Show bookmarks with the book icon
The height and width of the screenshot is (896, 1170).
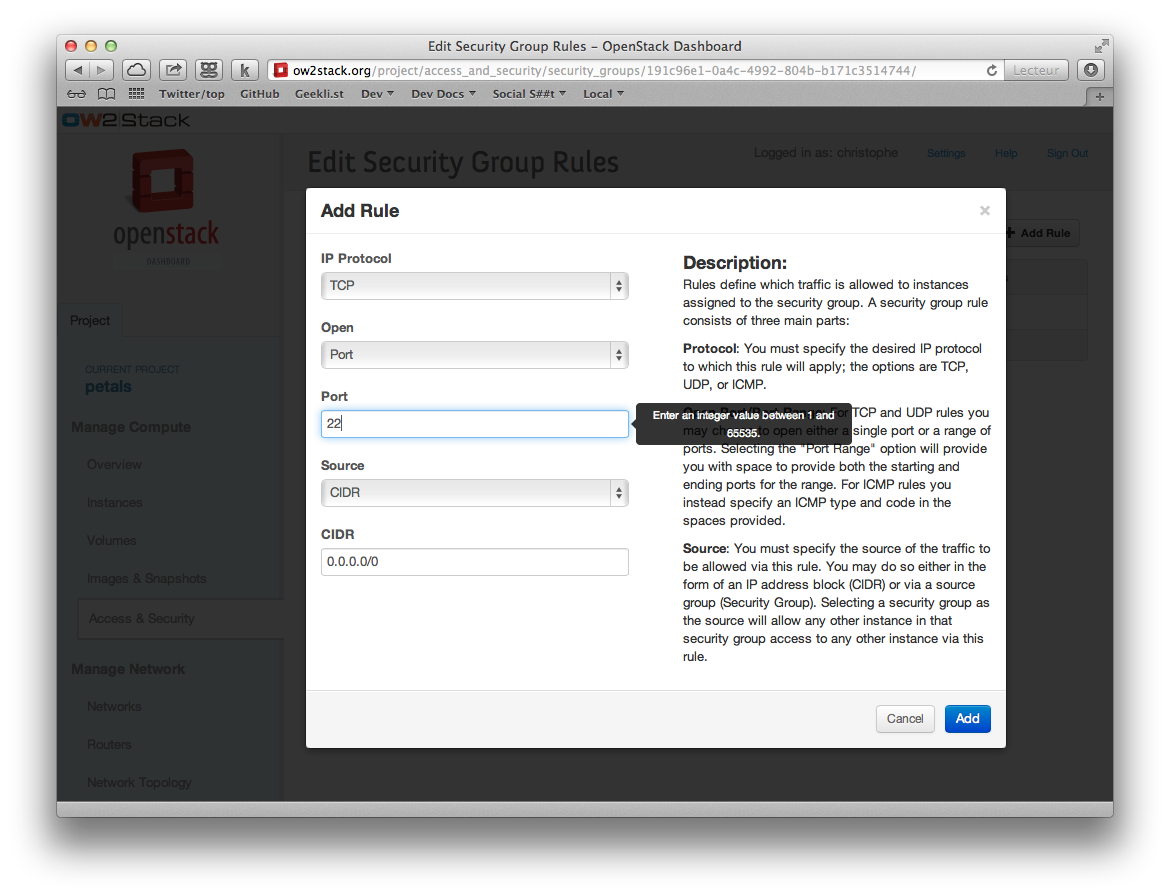click(x=107, y=94)
